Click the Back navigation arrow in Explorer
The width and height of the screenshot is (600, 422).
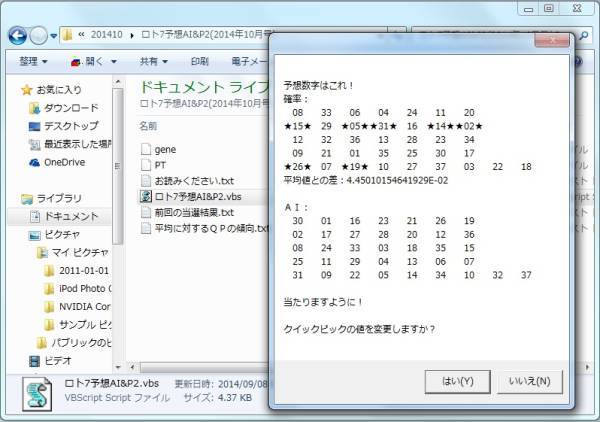point(18,36)
